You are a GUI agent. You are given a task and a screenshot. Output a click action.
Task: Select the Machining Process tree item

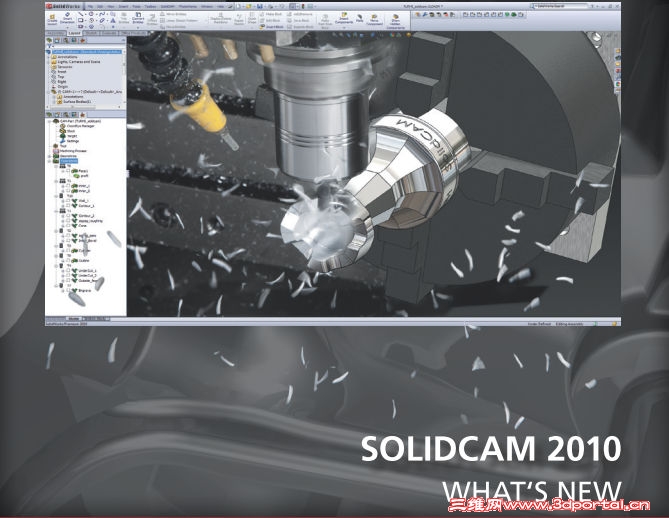point(70,151)
